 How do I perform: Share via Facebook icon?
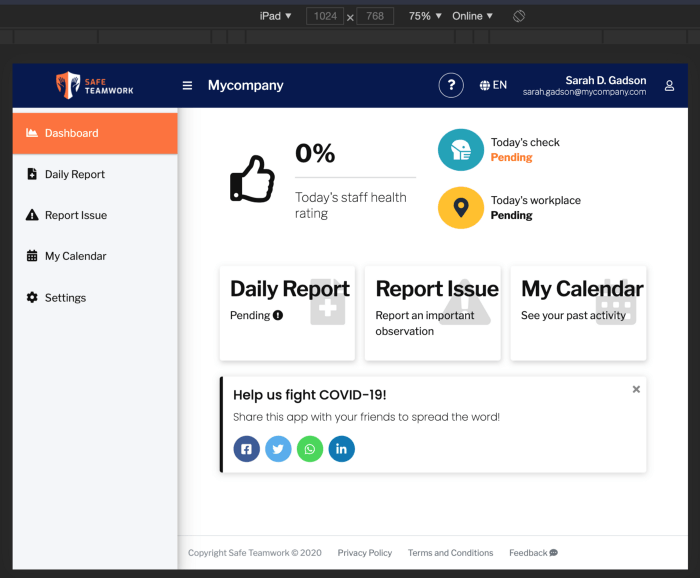coord(246,449)
